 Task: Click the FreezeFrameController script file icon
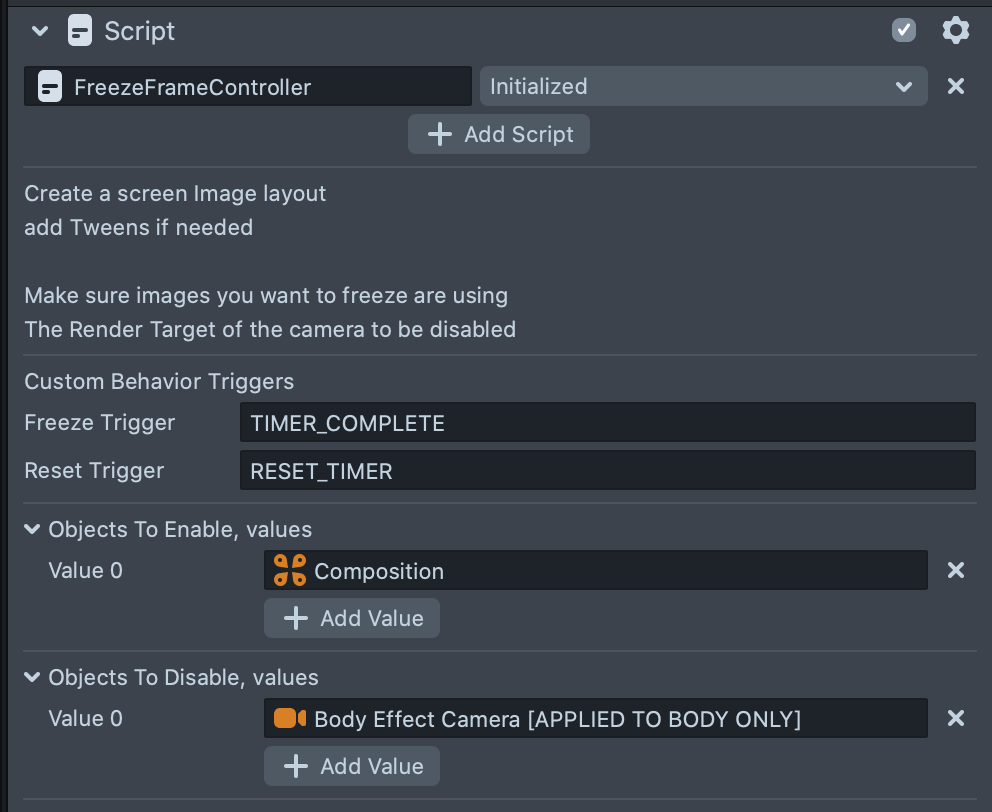(x=49, y=87)
